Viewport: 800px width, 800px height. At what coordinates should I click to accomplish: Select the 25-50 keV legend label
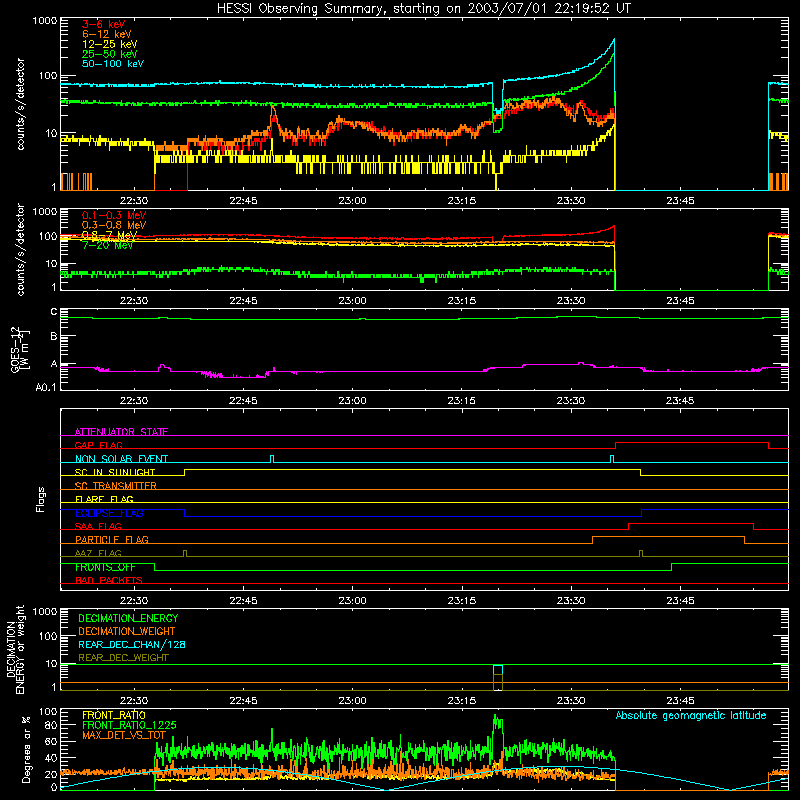click(109, 54)
